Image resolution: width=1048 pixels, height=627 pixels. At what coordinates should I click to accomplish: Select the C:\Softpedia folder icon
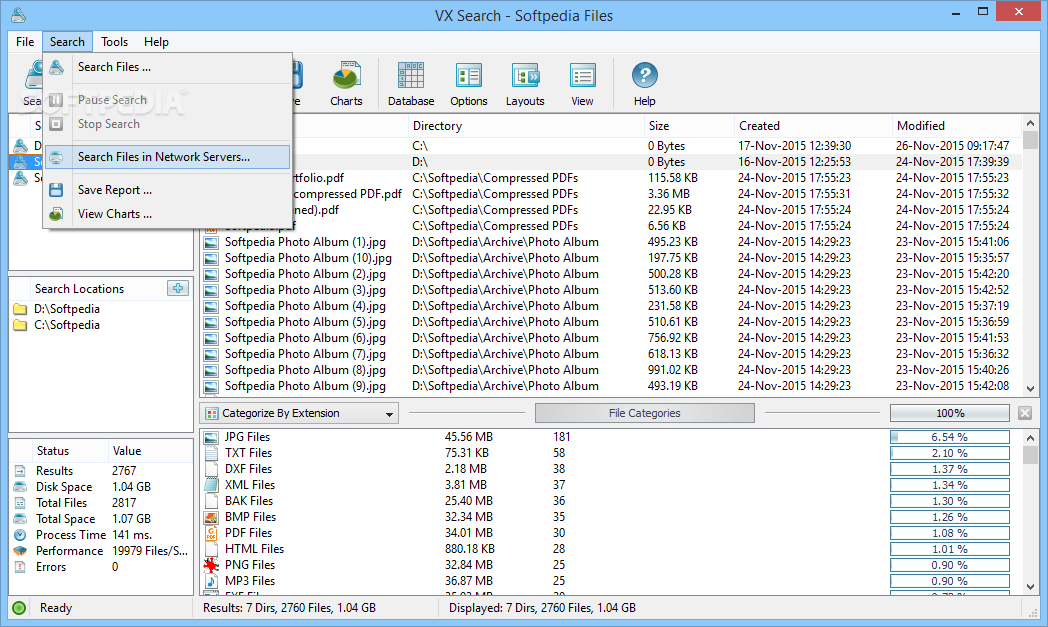pos(20,325)
